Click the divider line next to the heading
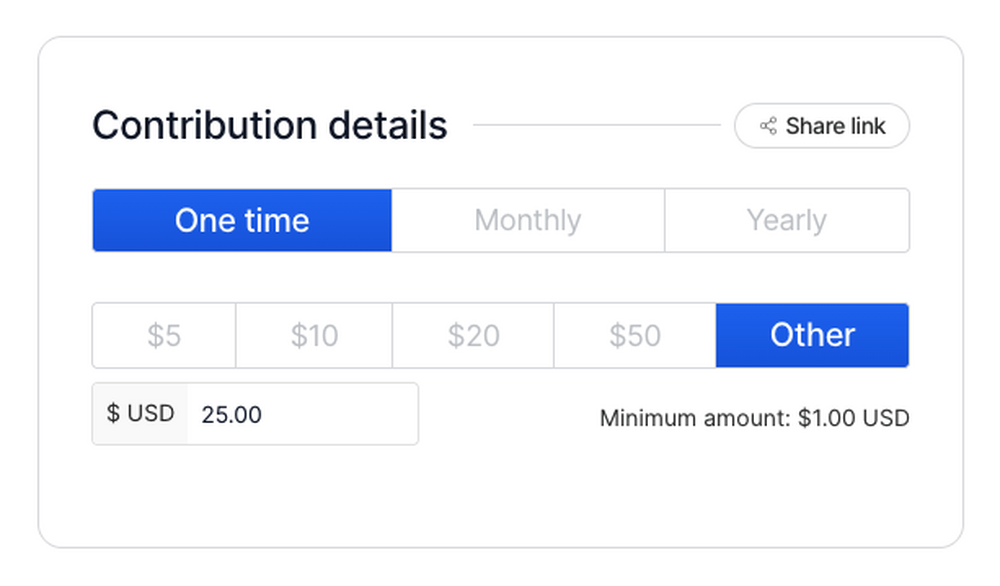The image size is (1000, 586). (596, 126)
